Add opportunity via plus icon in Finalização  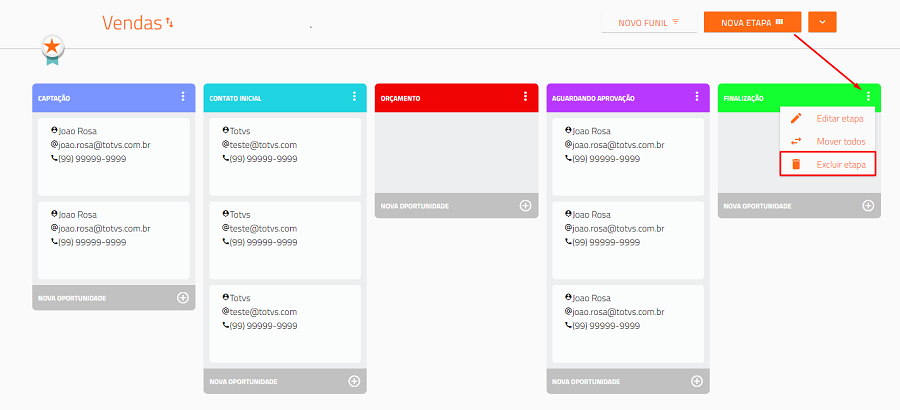(868, 206)
